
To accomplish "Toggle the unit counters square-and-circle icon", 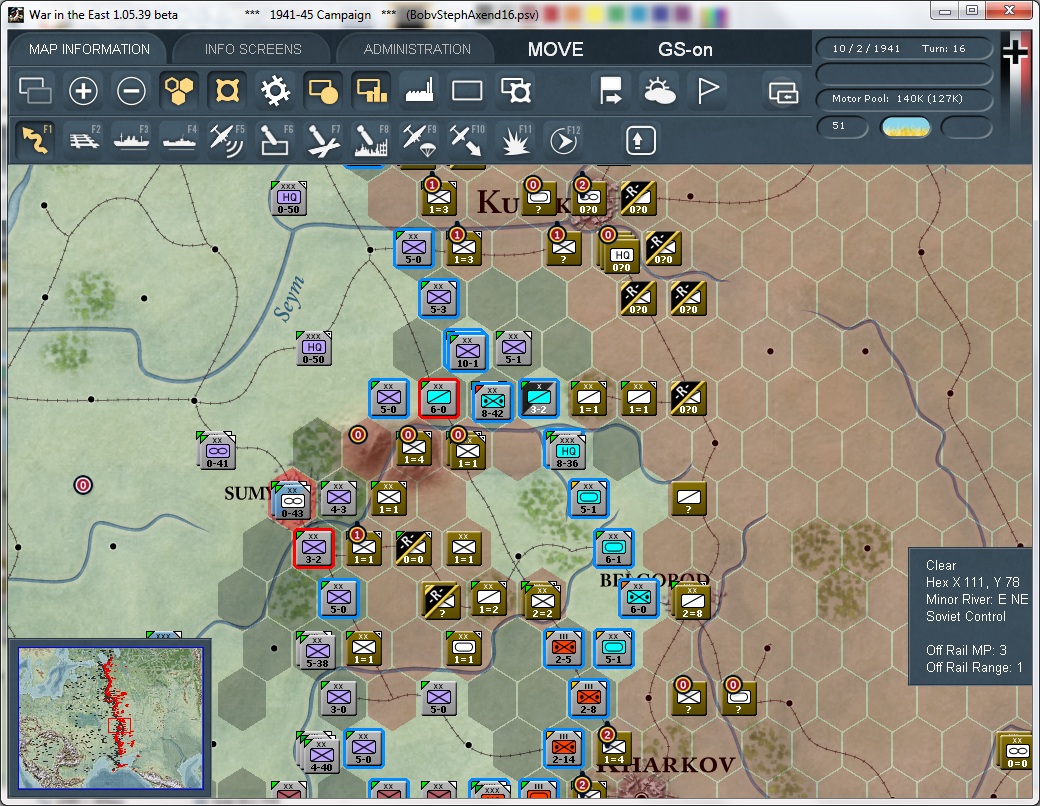I will click(x=323, y=90).
